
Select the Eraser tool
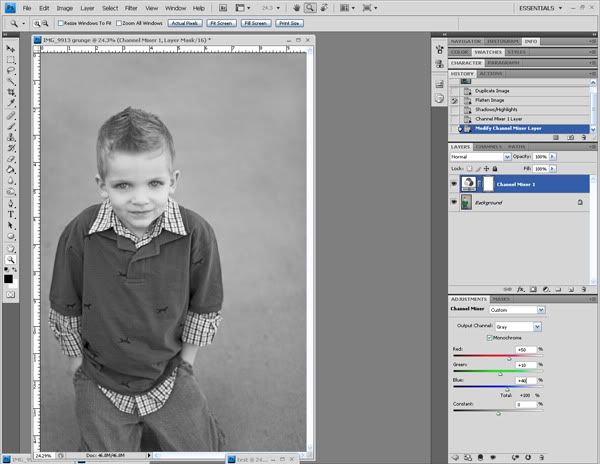(x=10, y=159)
